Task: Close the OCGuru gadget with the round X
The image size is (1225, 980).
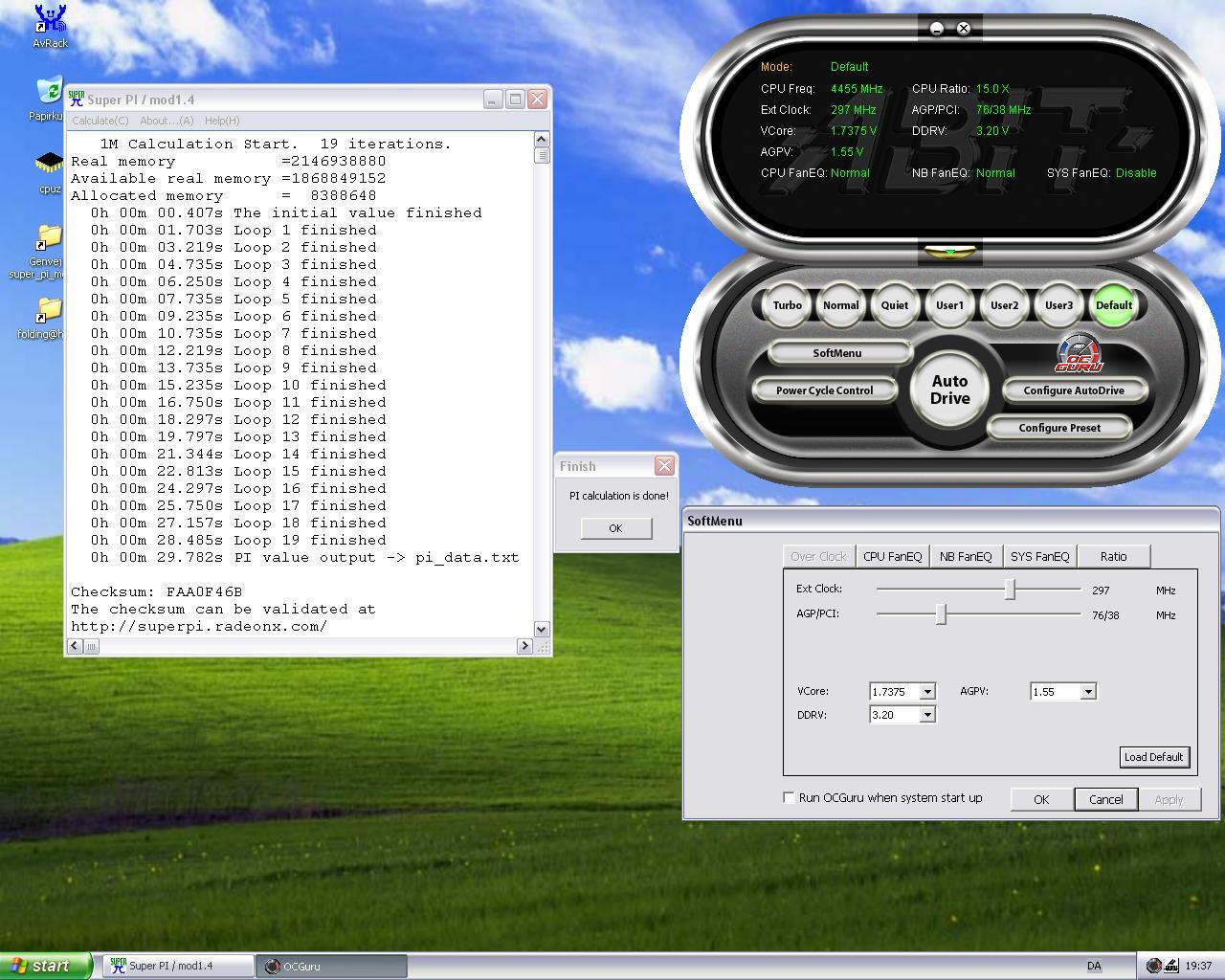Action: [x=964, y=29]
